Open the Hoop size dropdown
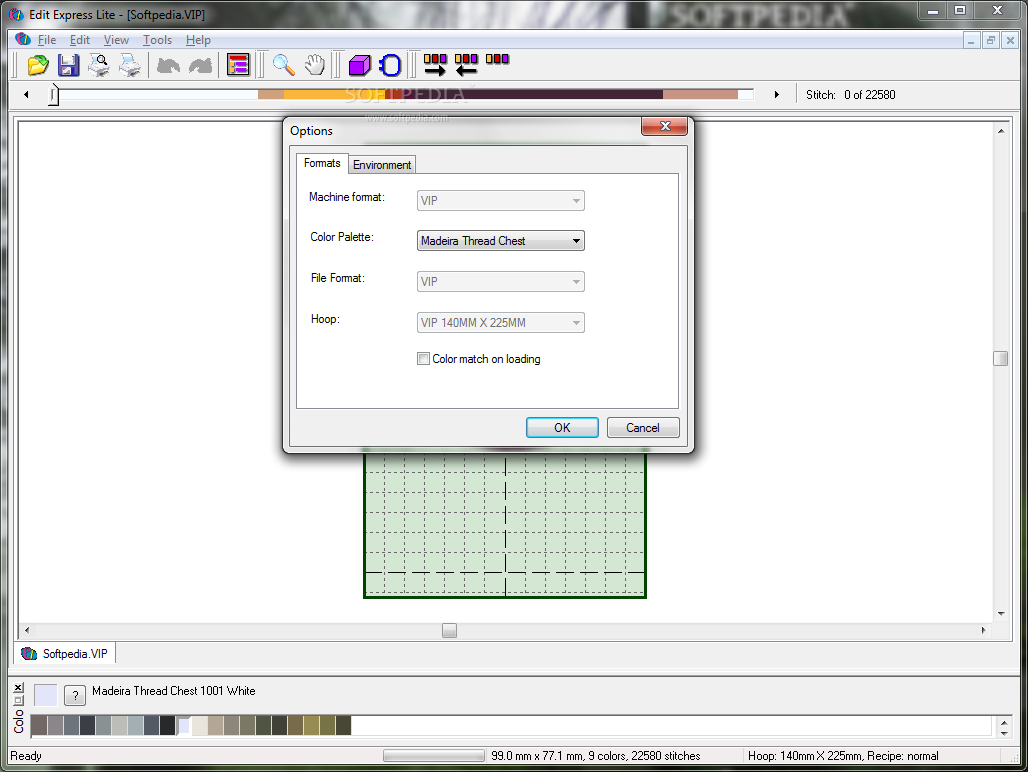 coord(501,322)
